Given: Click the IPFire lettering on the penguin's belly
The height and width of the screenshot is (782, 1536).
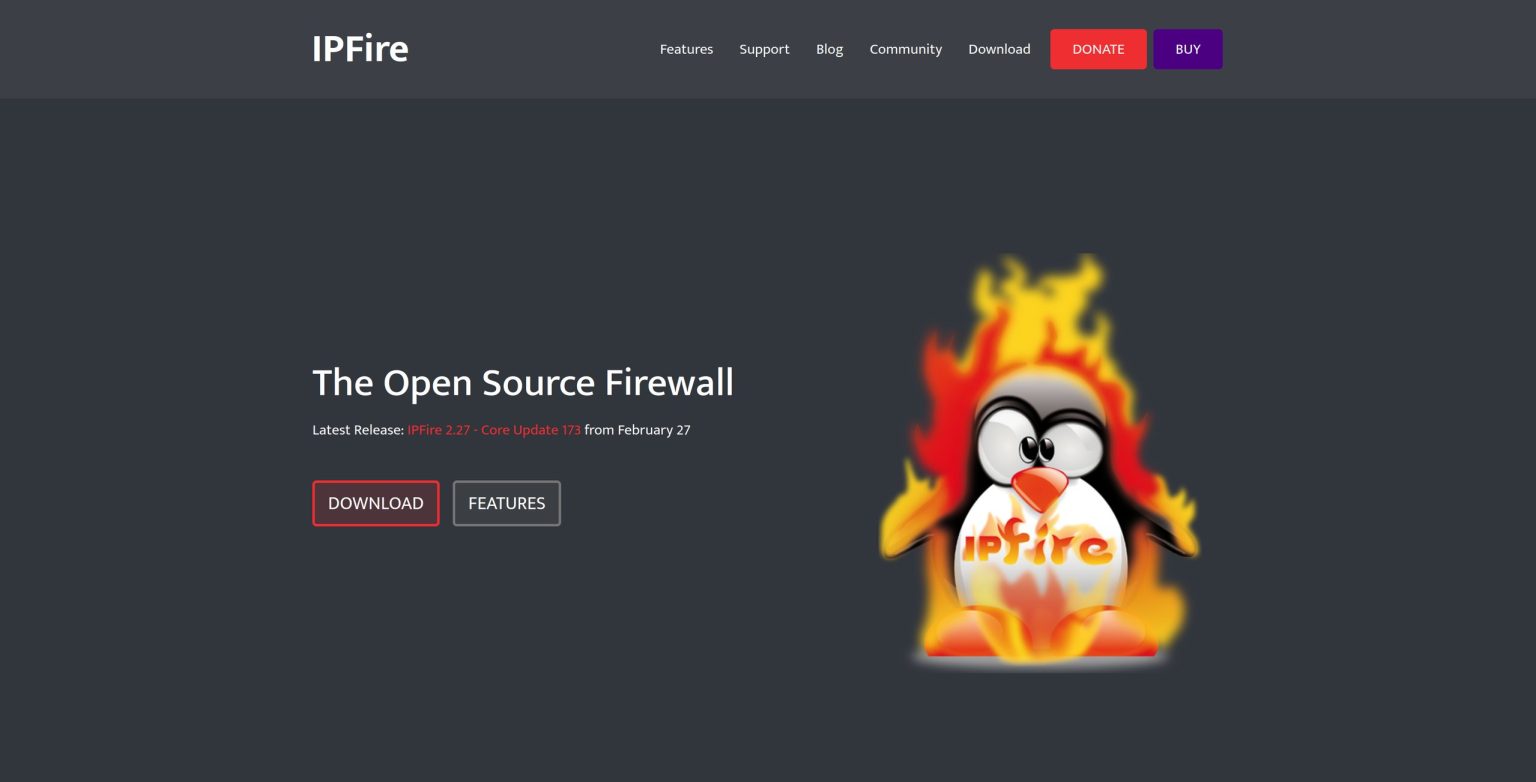Looking at the screenshot, I should click(1036, 545).
